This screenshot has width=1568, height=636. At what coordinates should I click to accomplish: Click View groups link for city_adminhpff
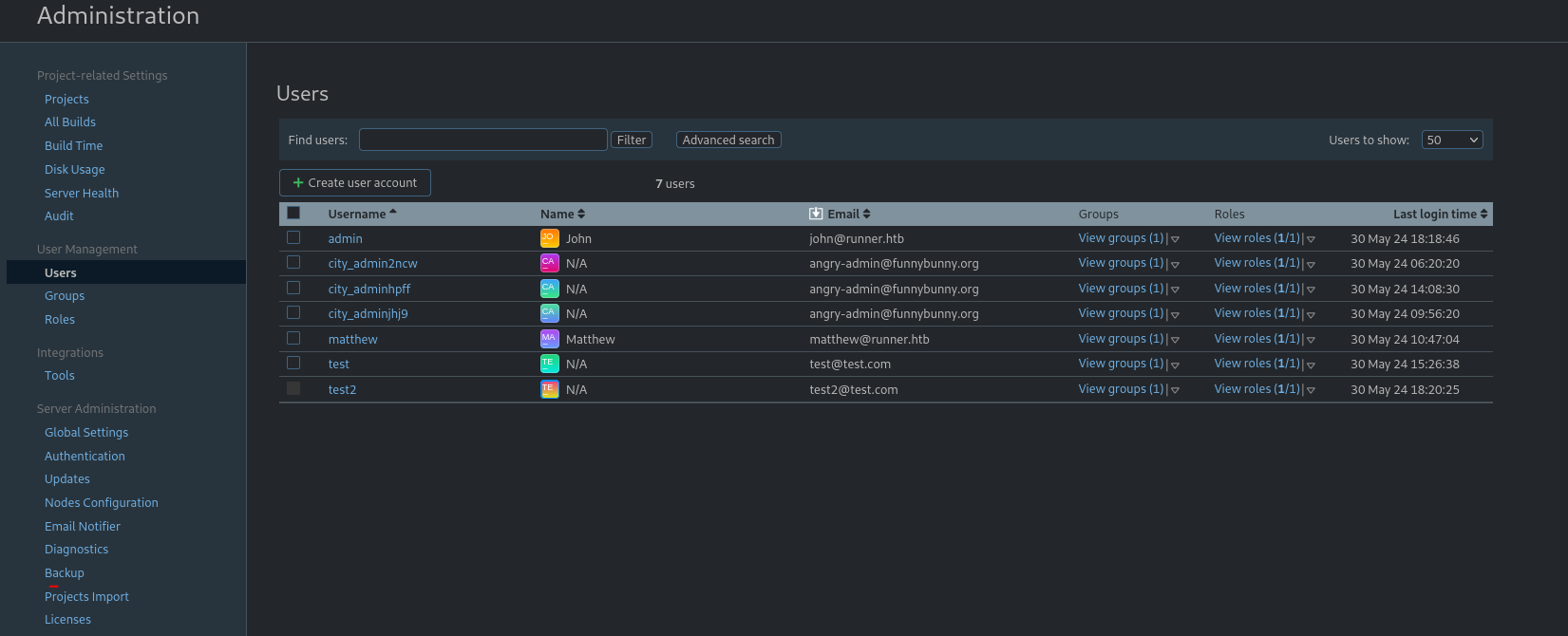point(1121,288)
